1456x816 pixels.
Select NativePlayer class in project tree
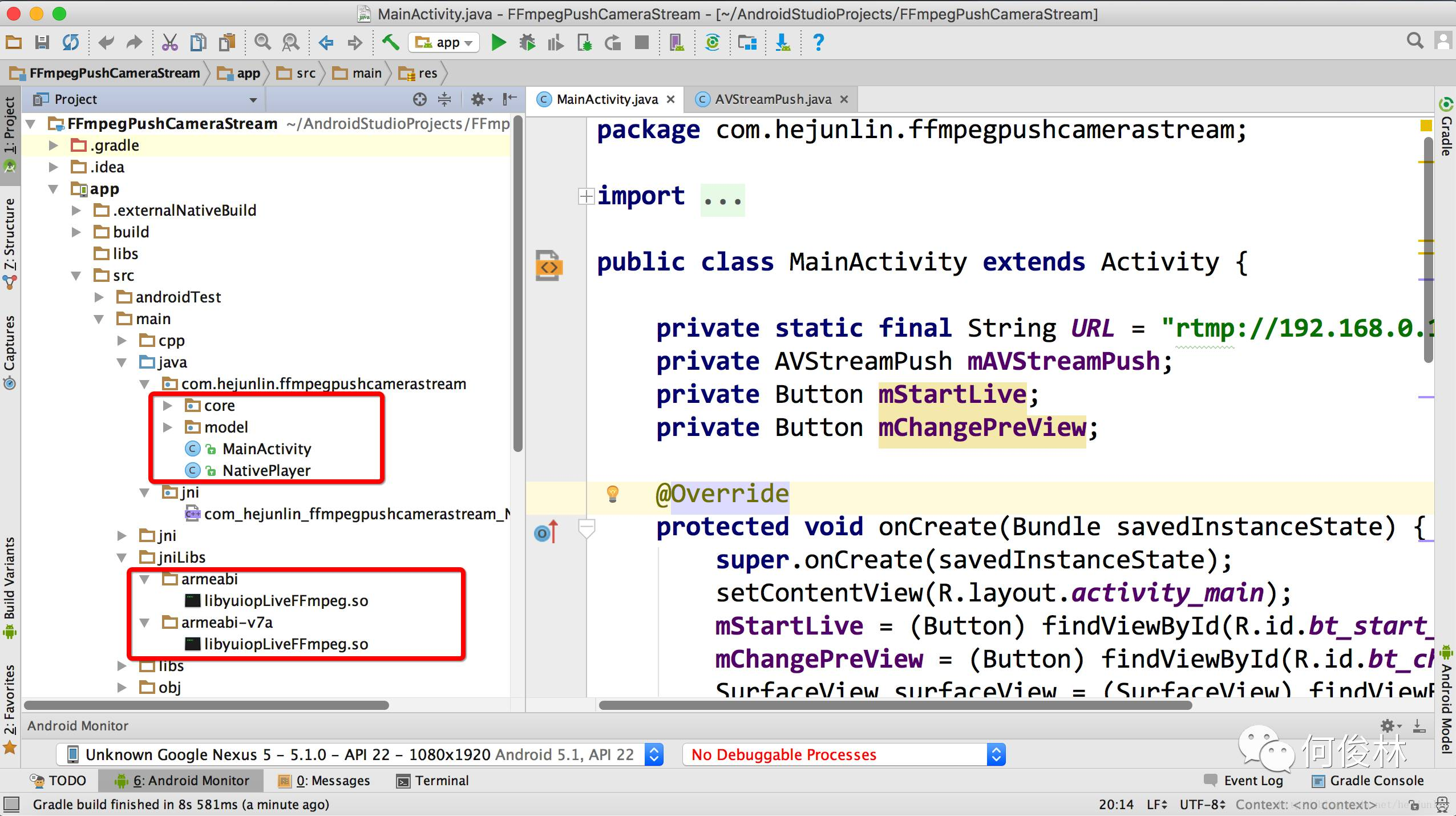pyautogui.click(x=266, y=471)
